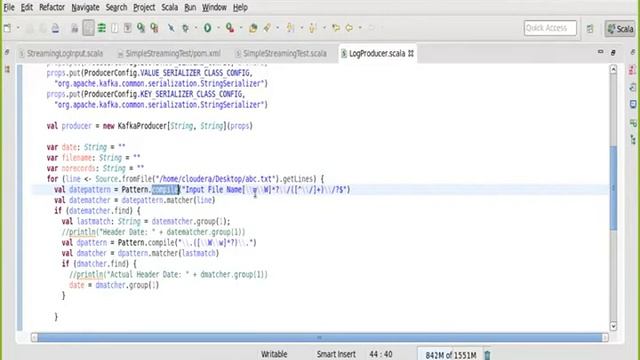The image size is (640, 360).
Task: Click the line 'val producer = new KafkaProducer'
Action: pos(149,126)
